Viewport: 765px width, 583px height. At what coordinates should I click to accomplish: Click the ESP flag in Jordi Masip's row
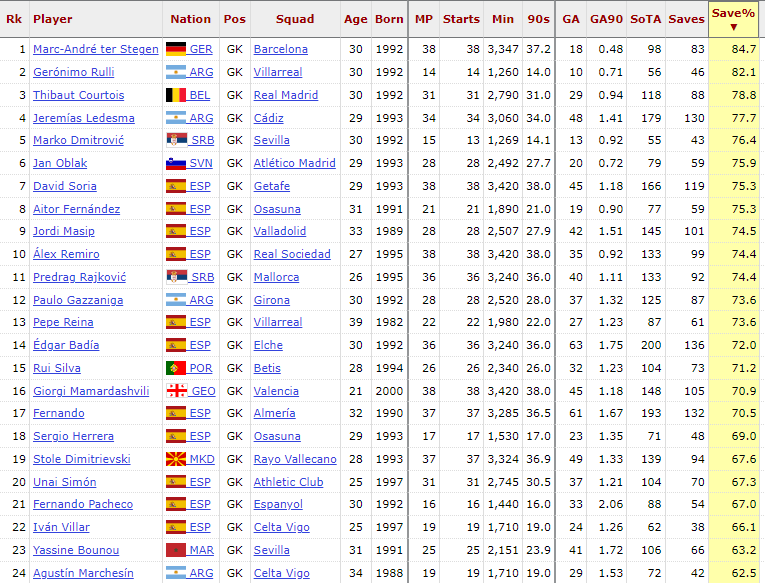tap(176, 231)
